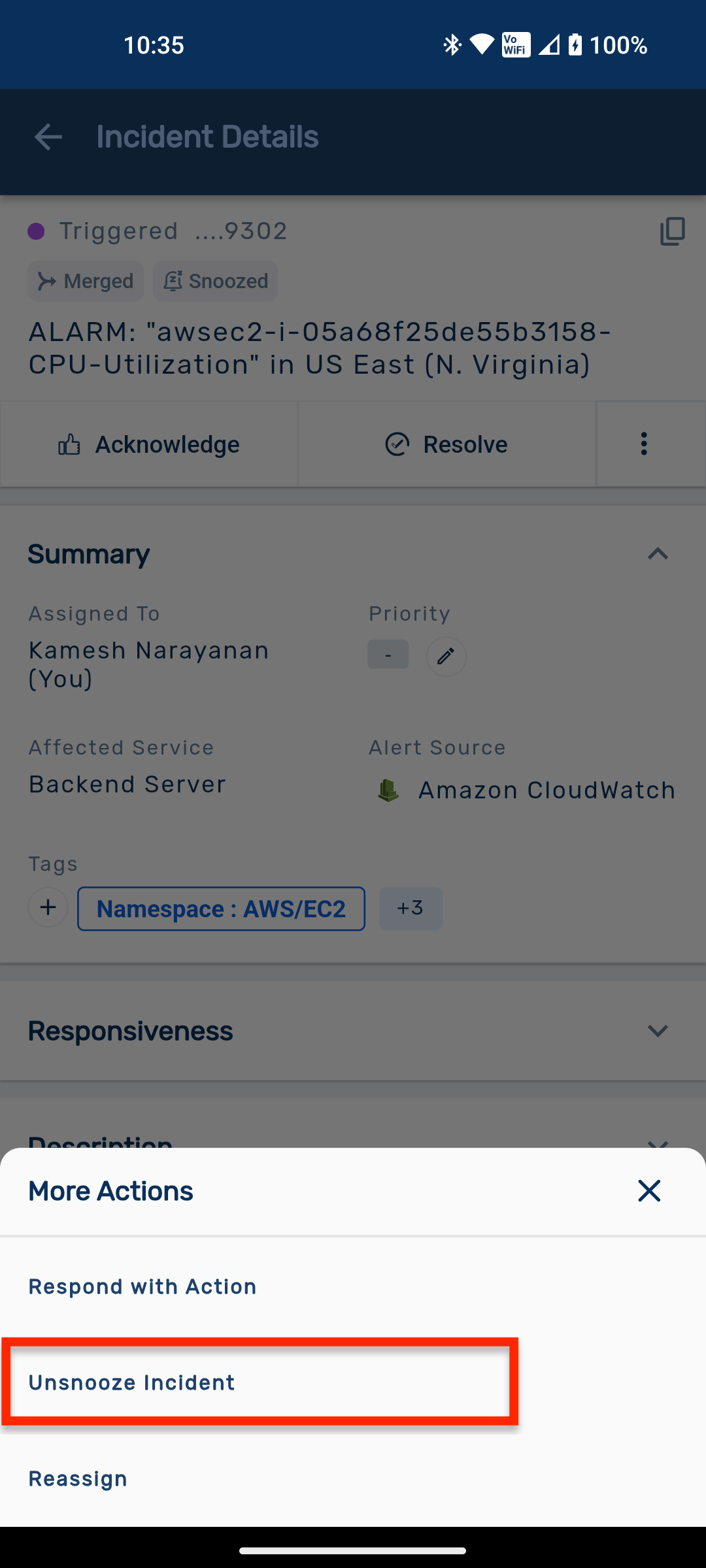Image resolution: width=706 pixels, height=1568 pixels.
Task: Show the +3 additional tags
Action: tap(411, 908)
